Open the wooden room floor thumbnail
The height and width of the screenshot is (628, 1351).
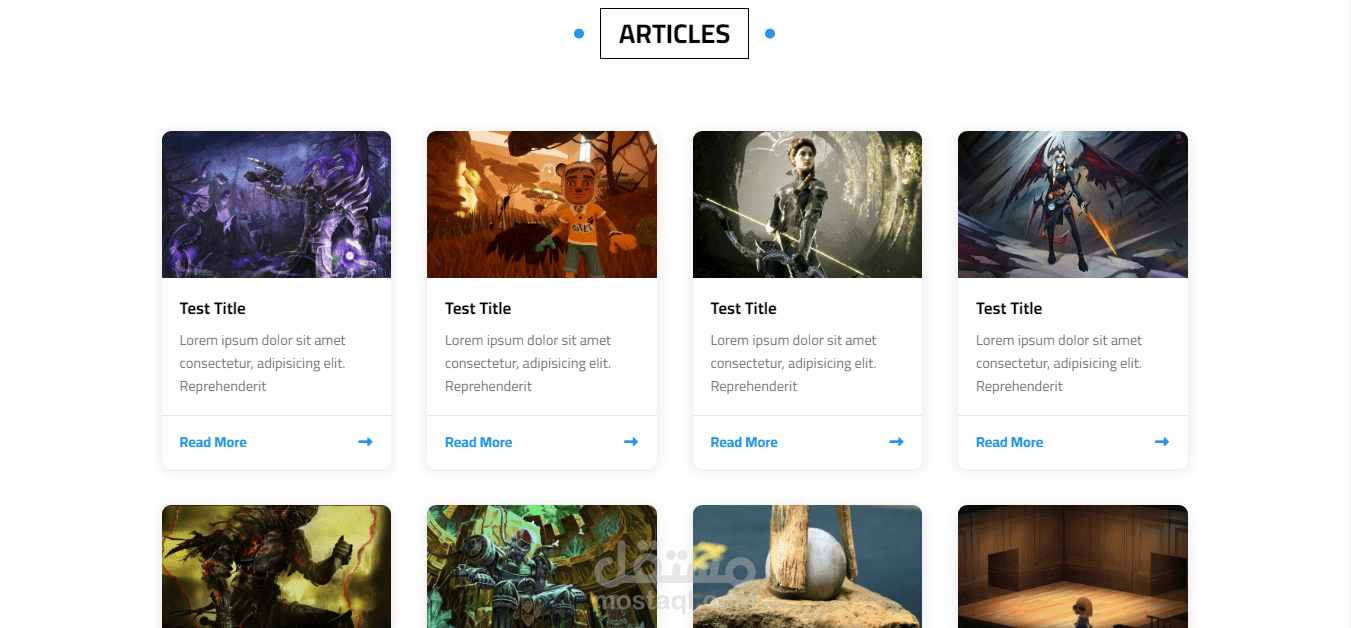[1073, 566]
